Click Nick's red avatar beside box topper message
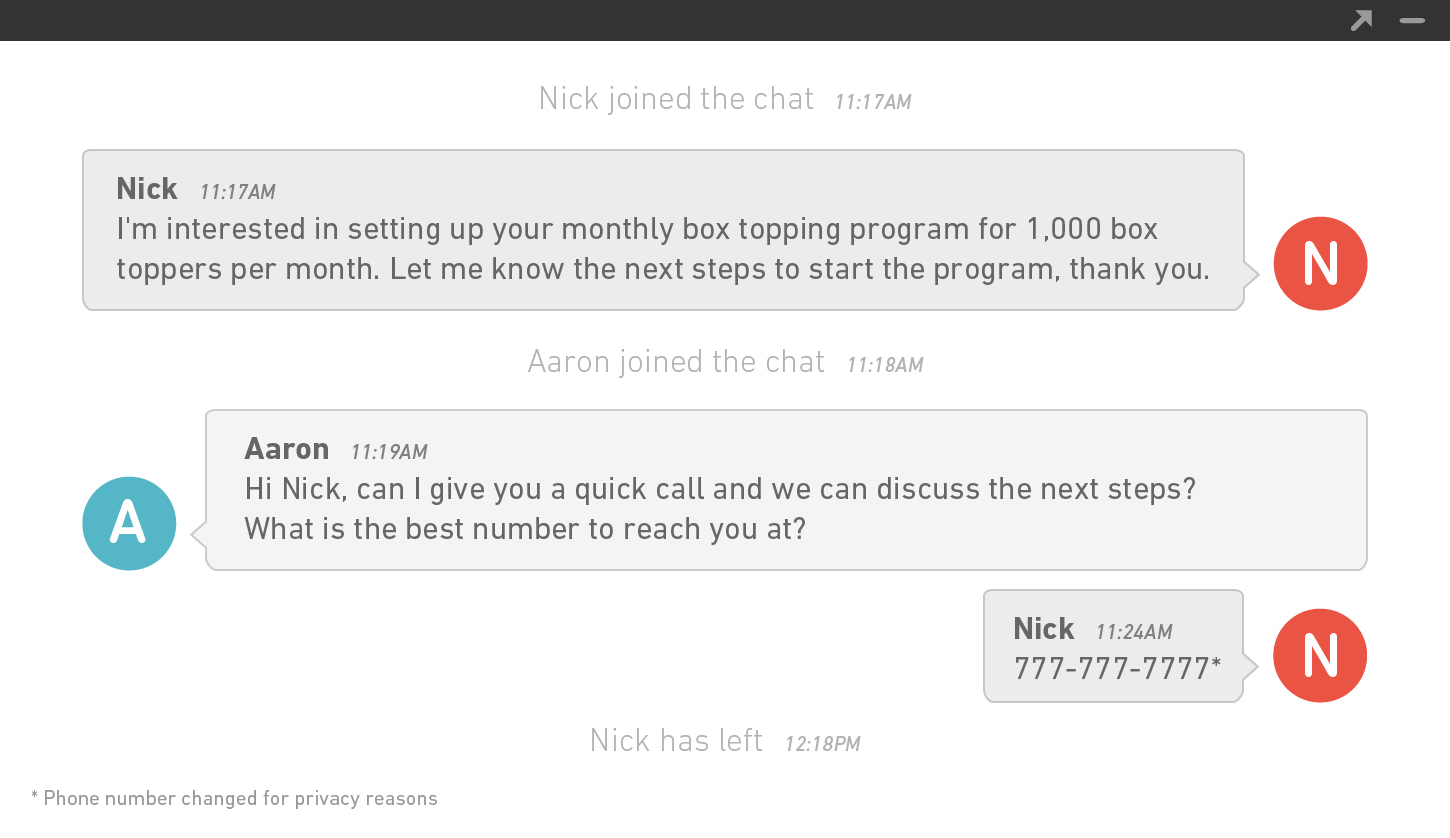The width and height of the screenshot is (1450, 838). [x=1320, y=263]
